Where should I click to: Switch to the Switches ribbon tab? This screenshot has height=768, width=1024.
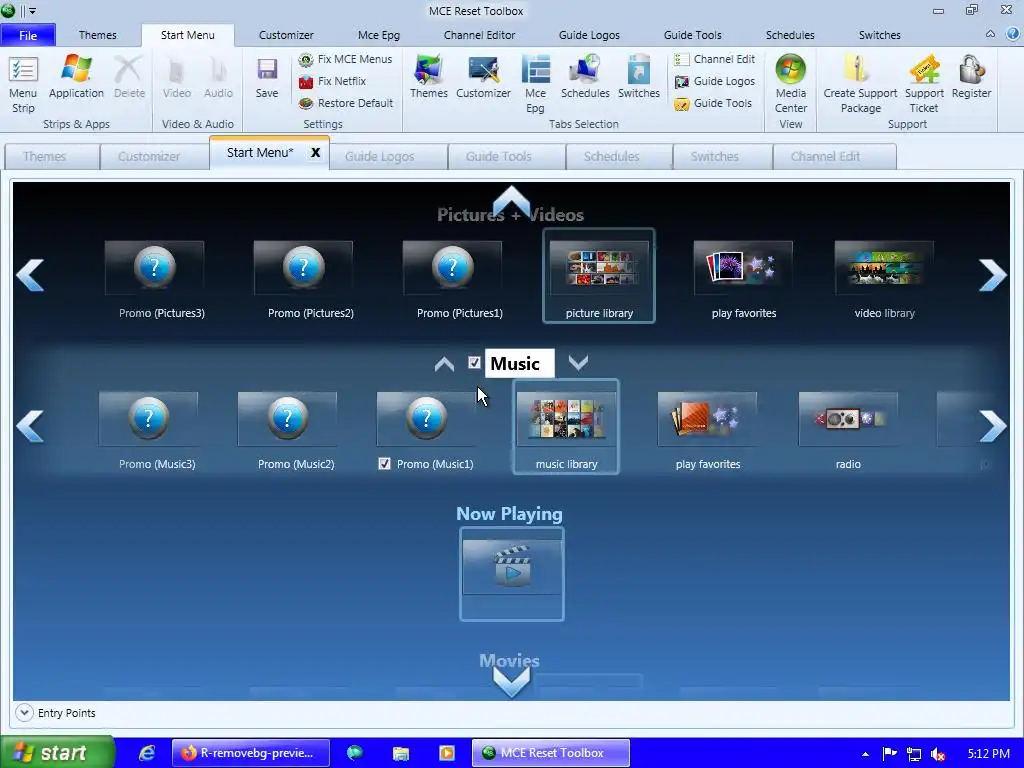click(x=880, y=35)
